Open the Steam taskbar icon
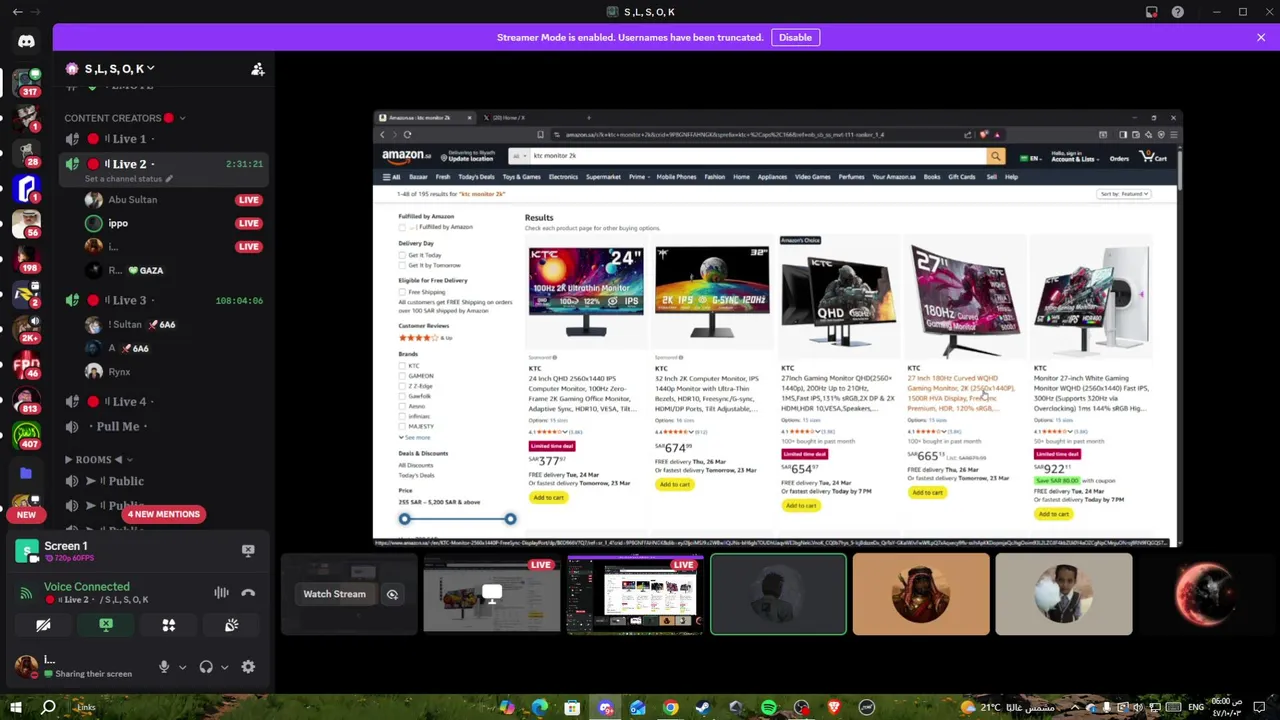This screenshot has height=720, width=1280. [x=703, y=708]
